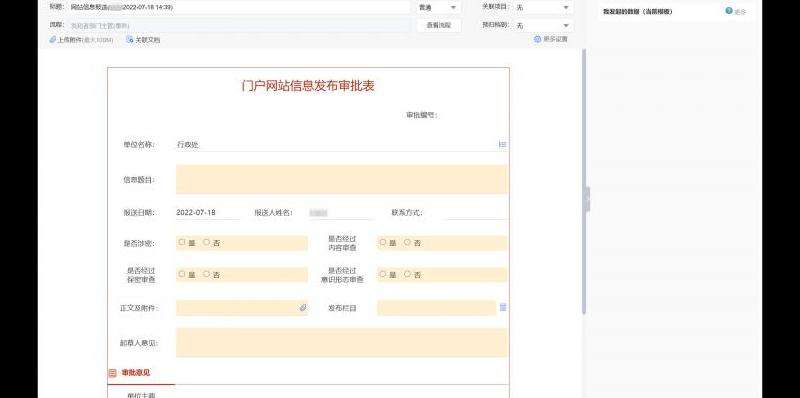Image resolution: width=800 pixels, height=398 pixels.
Task: Click the blue help question-mark icon
Action: (x=729, y=11)
